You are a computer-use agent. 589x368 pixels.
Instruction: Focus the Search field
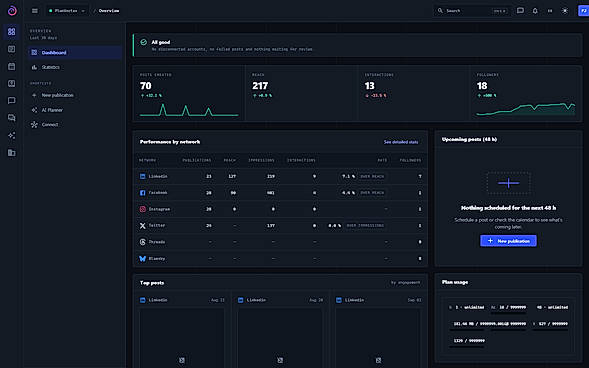pyautogui.click(x=472, y=11)
